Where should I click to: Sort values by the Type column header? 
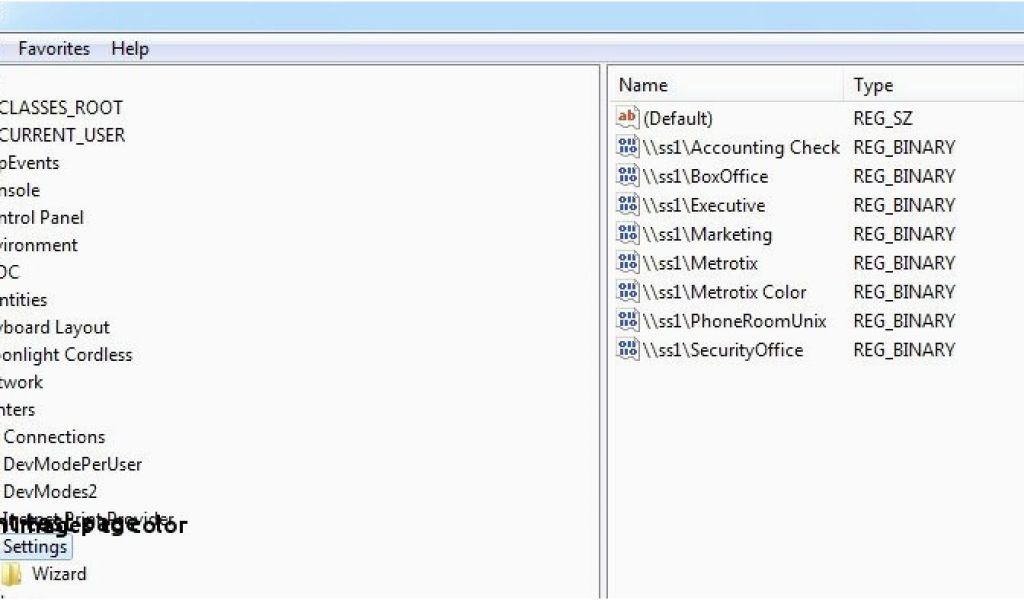(873, 86)
